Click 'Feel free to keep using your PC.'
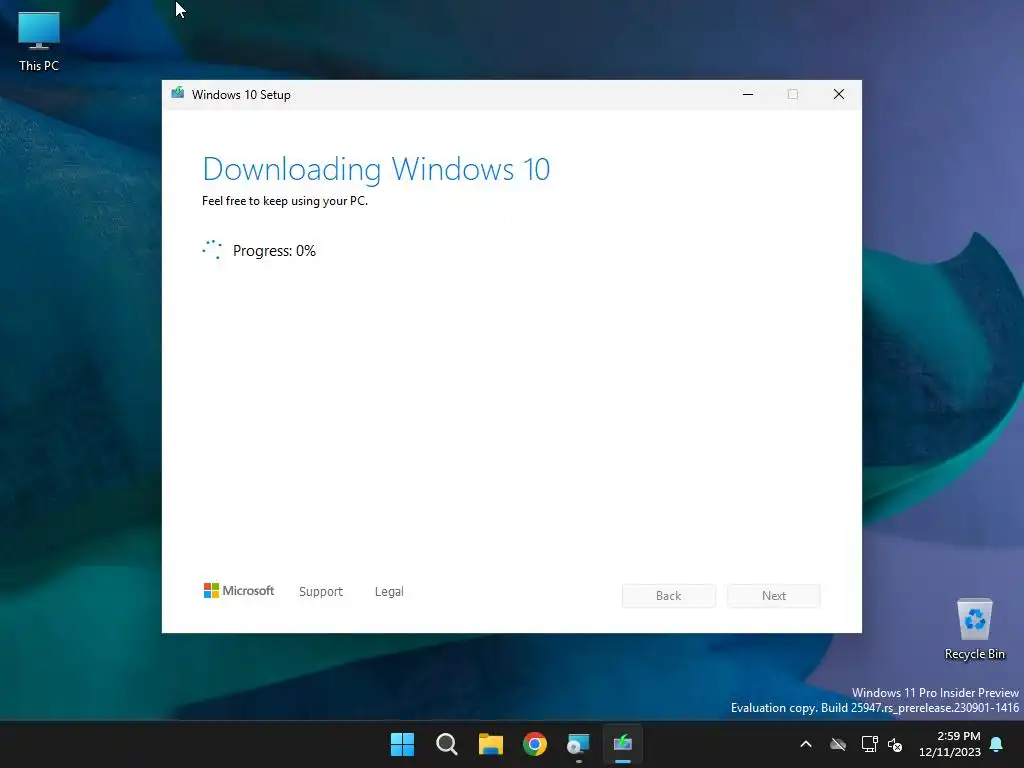 [285, 200]
